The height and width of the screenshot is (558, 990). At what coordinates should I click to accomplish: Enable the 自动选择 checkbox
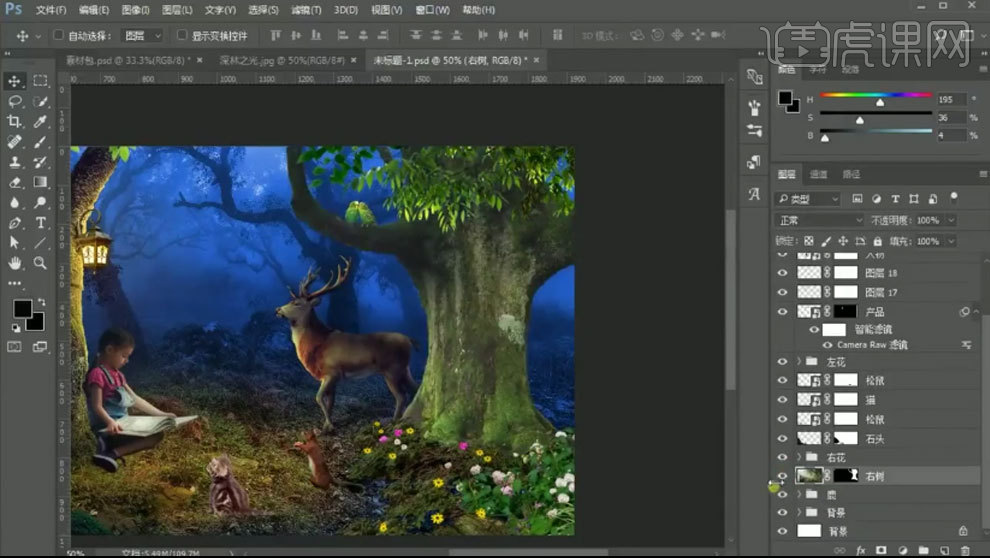pos(58,35)
